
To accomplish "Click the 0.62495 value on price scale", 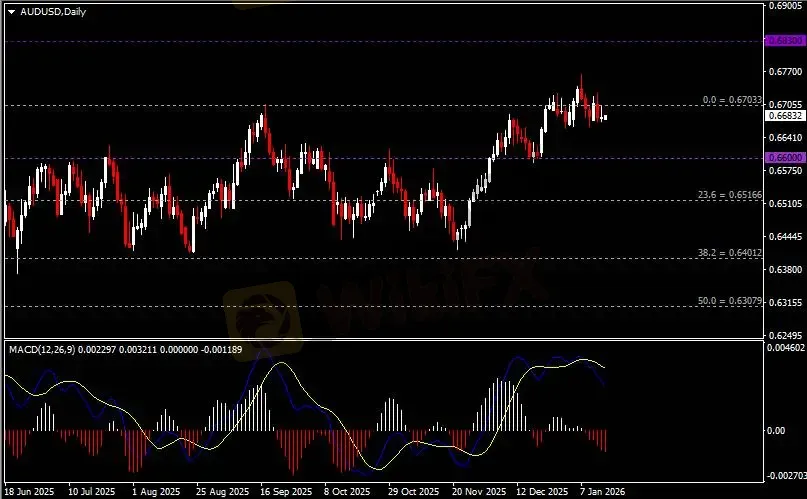I will pyautogui.click(x=784, y=335).
